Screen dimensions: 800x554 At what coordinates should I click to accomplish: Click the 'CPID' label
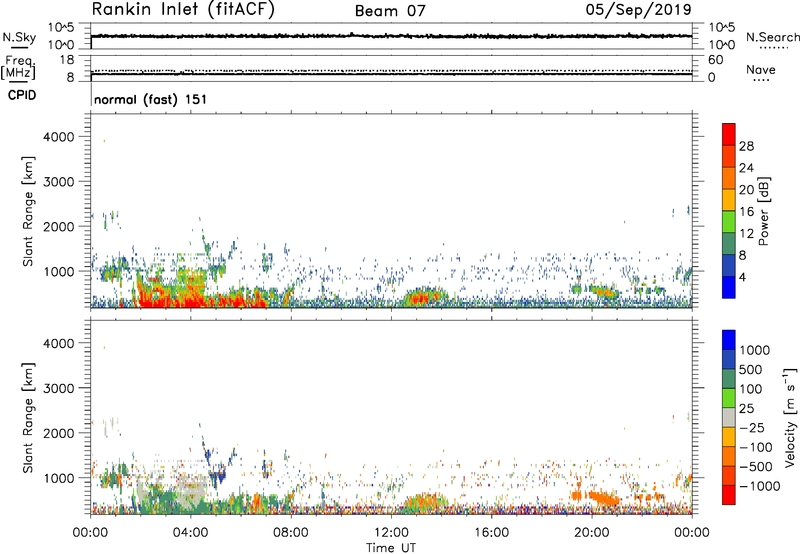click(22, 95)
